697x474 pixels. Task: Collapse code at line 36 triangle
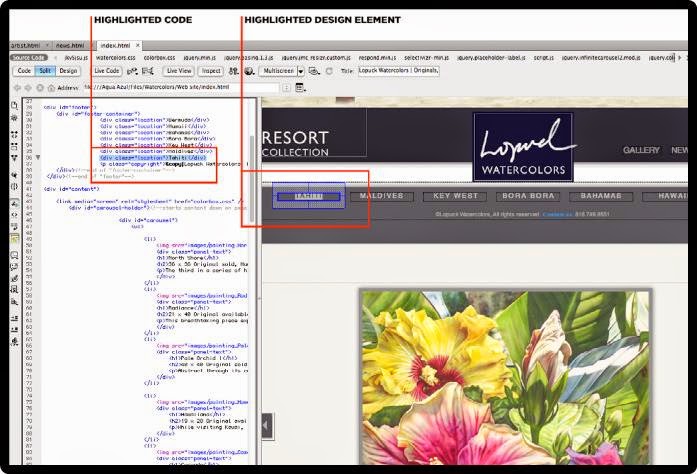tap(38, 157)
